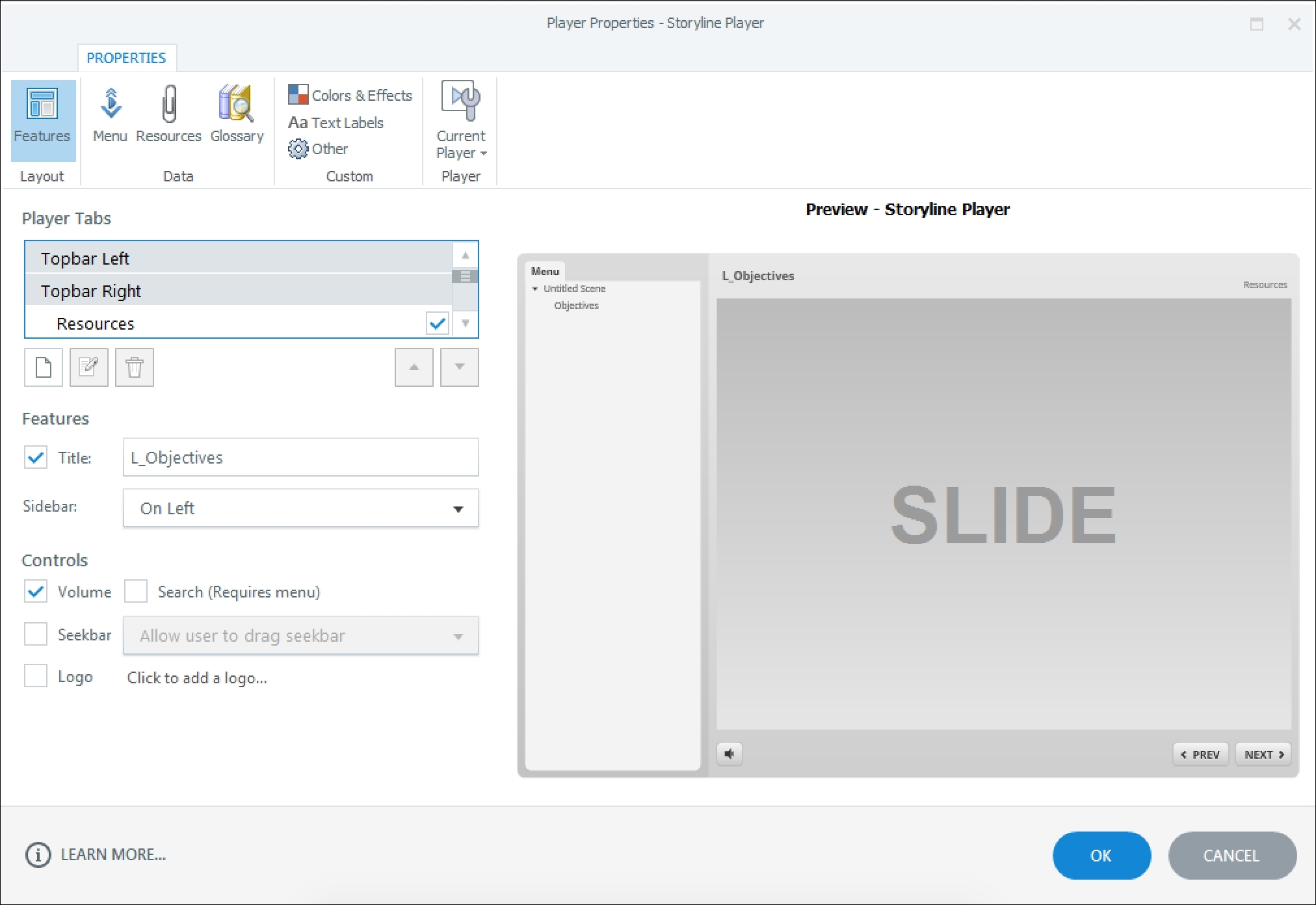Move selected tab down

pos(460,367)
